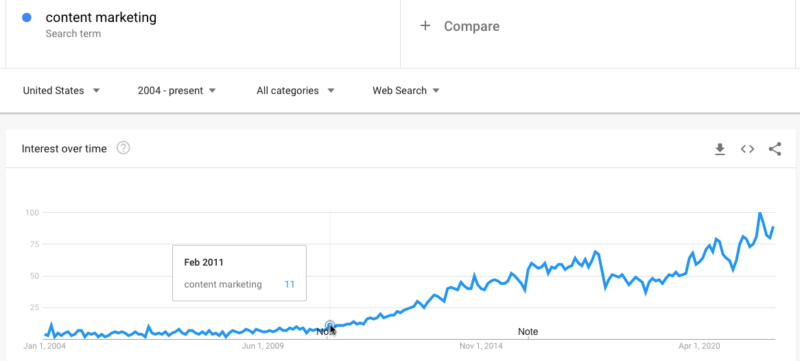Click the Feb 2011 tooltip box
The image size is (800, 361).
(x=239, y=273)
